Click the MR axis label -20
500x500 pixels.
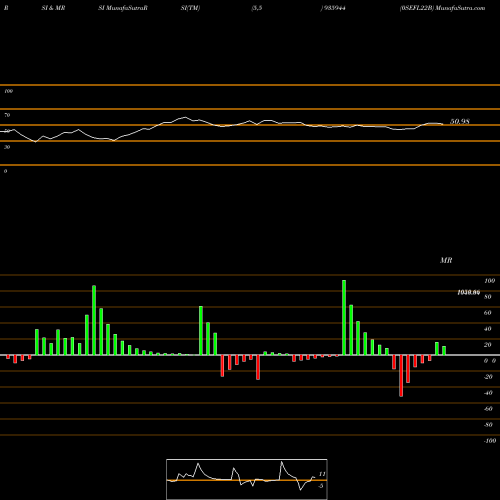(x=488, y=377)
